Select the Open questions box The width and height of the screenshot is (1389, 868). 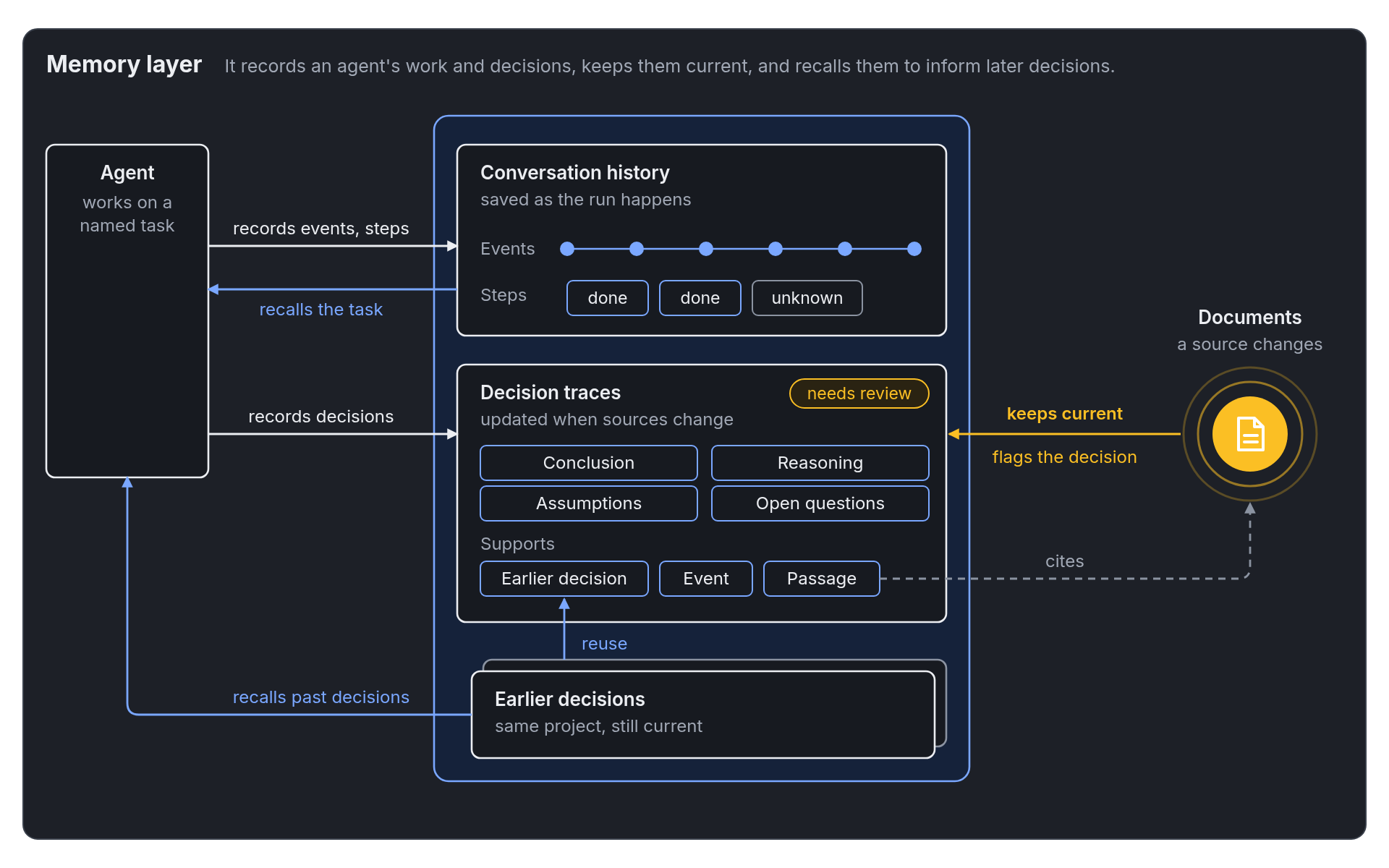coord(820,503)
